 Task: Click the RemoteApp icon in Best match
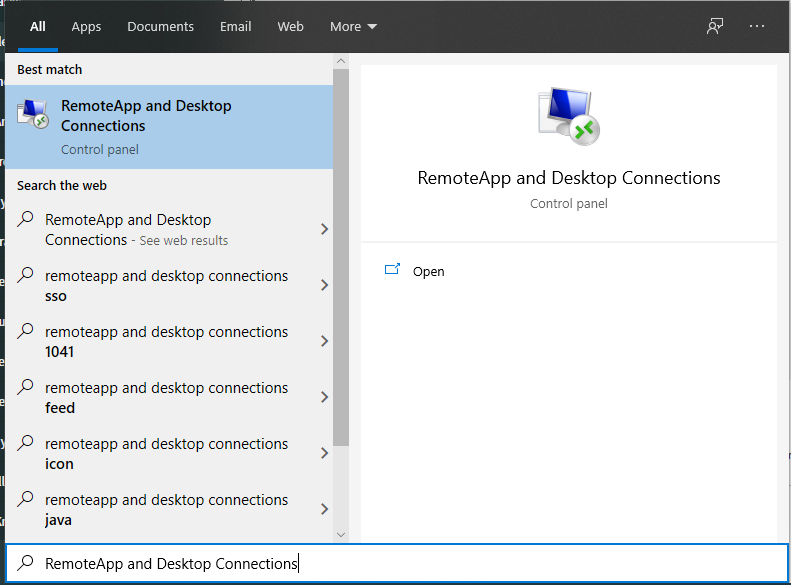[x=33, y=114]
